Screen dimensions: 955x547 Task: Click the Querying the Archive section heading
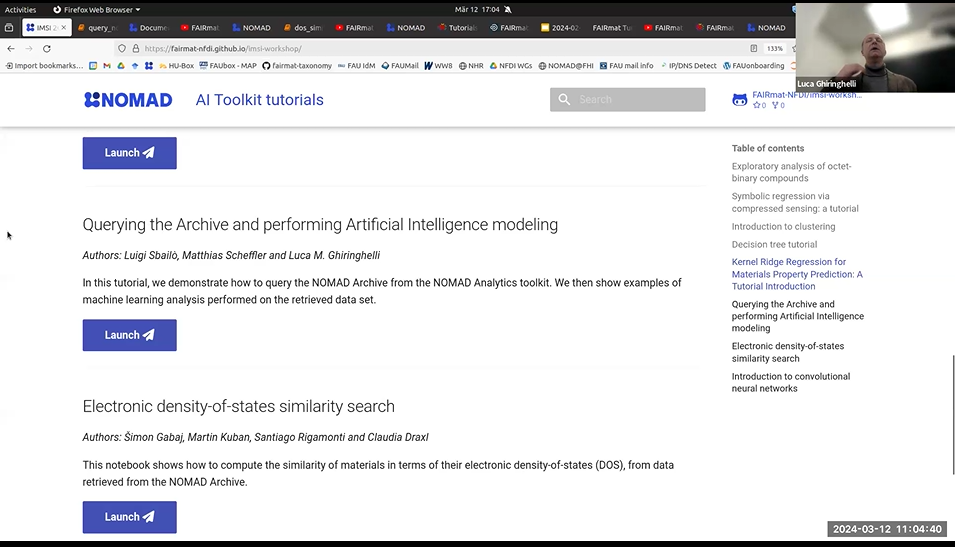tap(320, 225)
